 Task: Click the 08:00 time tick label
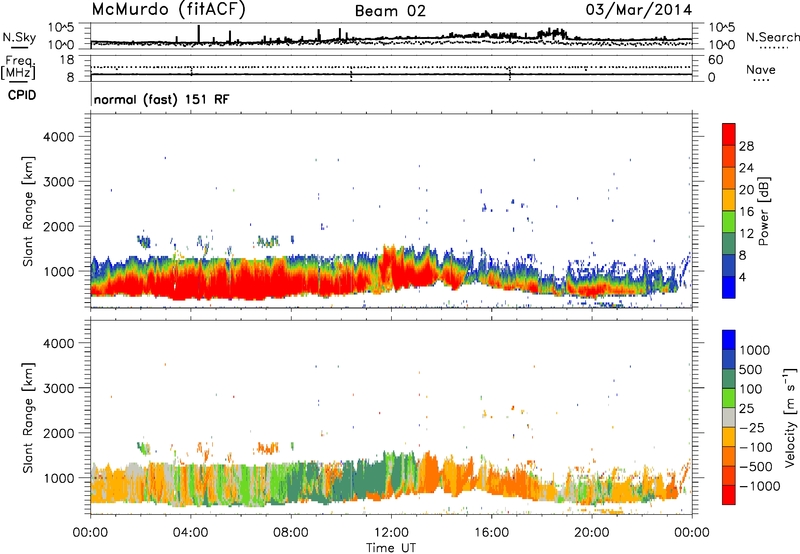tap(291, 533)
